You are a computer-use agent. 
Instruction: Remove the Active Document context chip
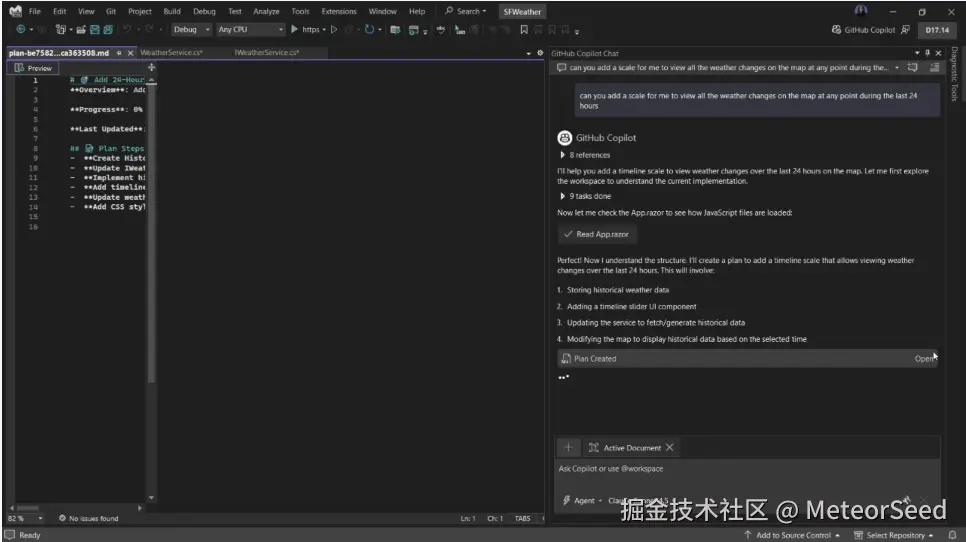[670, 448]
